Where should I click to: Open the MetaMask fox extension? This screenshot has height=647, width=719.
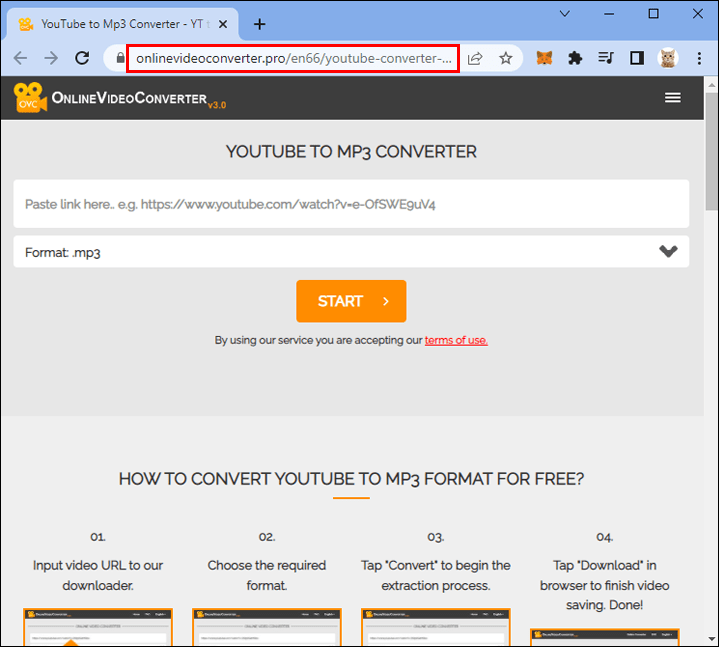(544, 58)
